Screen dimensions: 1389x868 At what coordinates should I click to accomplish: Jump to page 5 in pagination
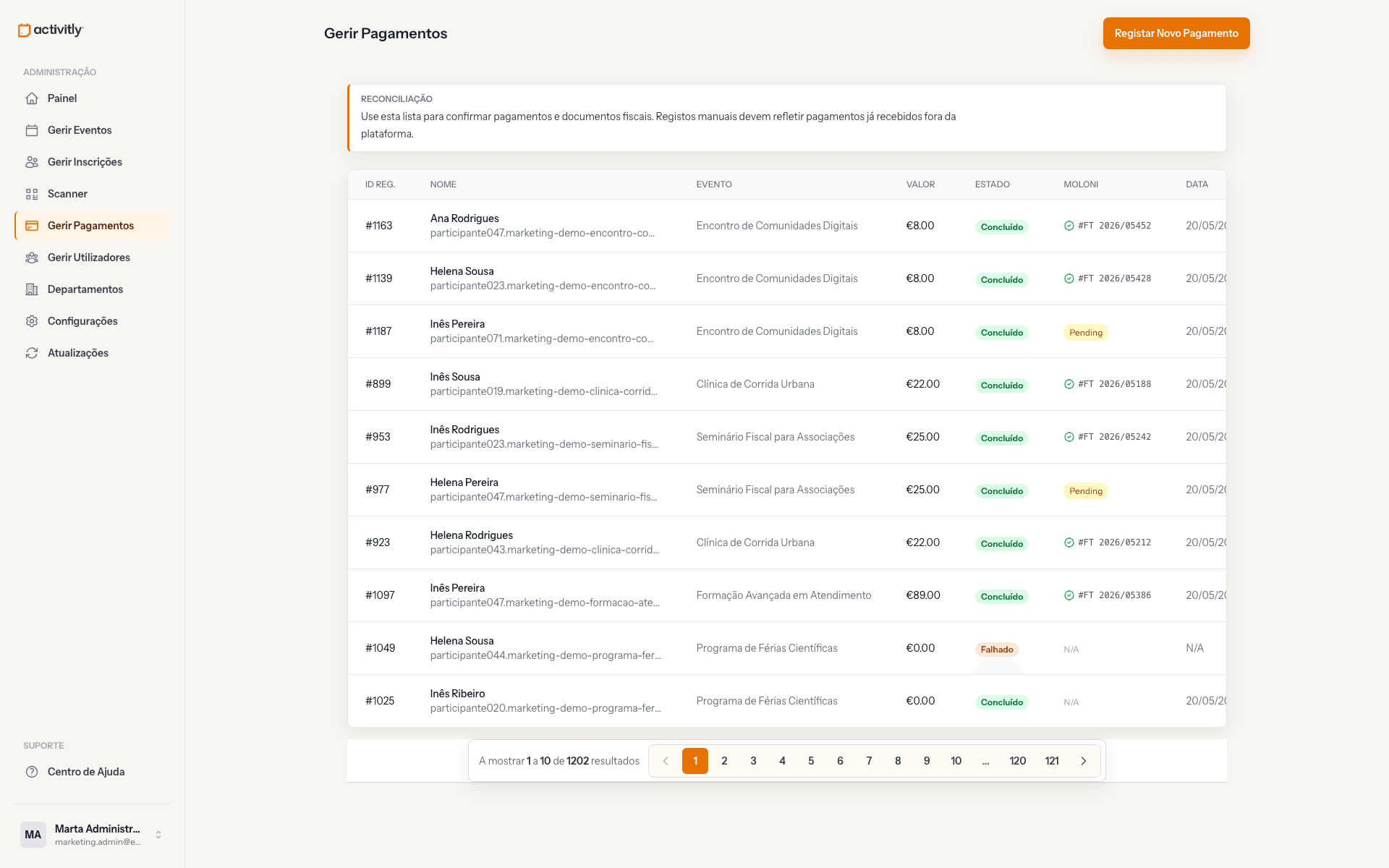click(811, 761)
